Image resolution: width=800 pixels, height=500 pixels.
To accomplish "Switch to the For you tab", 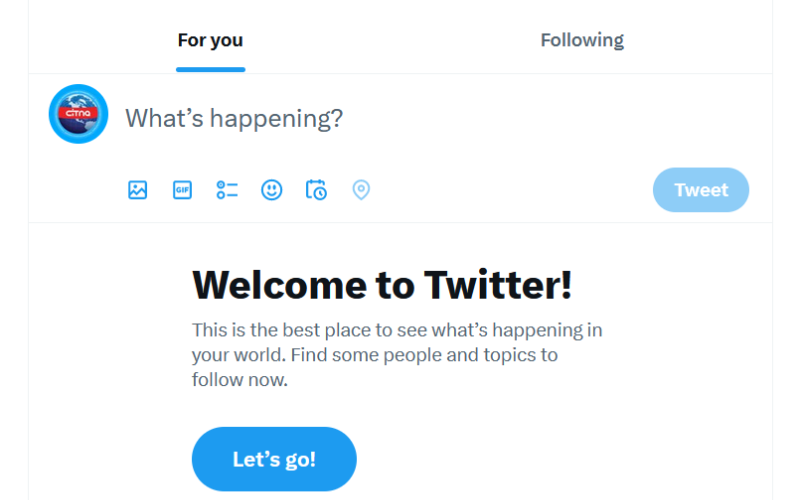I will (210, 41).
